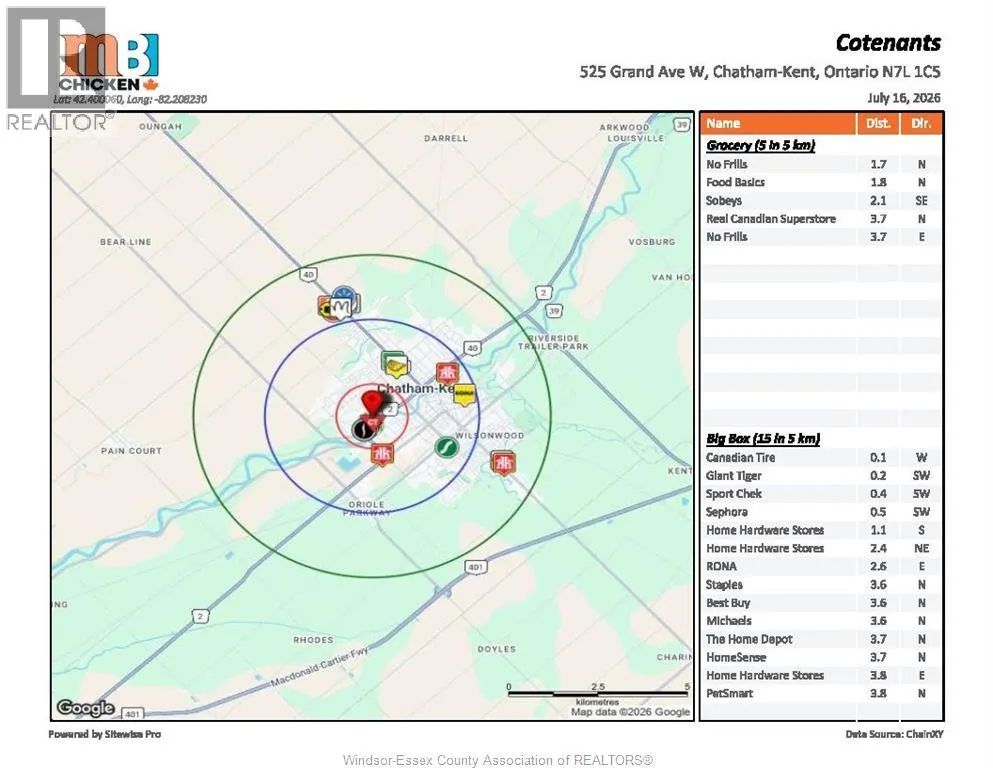Select the 'Sephora' table entry
993x768 pixels.
(726, 512)
